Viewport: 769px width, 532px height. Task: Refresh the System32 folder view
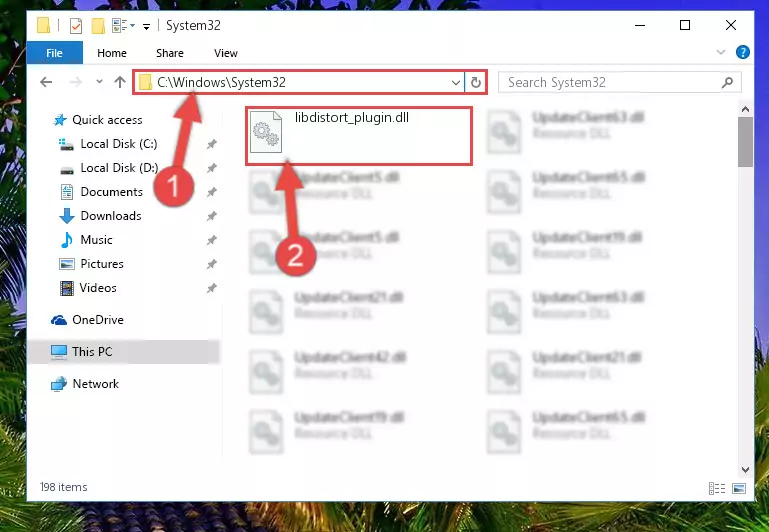476,82
